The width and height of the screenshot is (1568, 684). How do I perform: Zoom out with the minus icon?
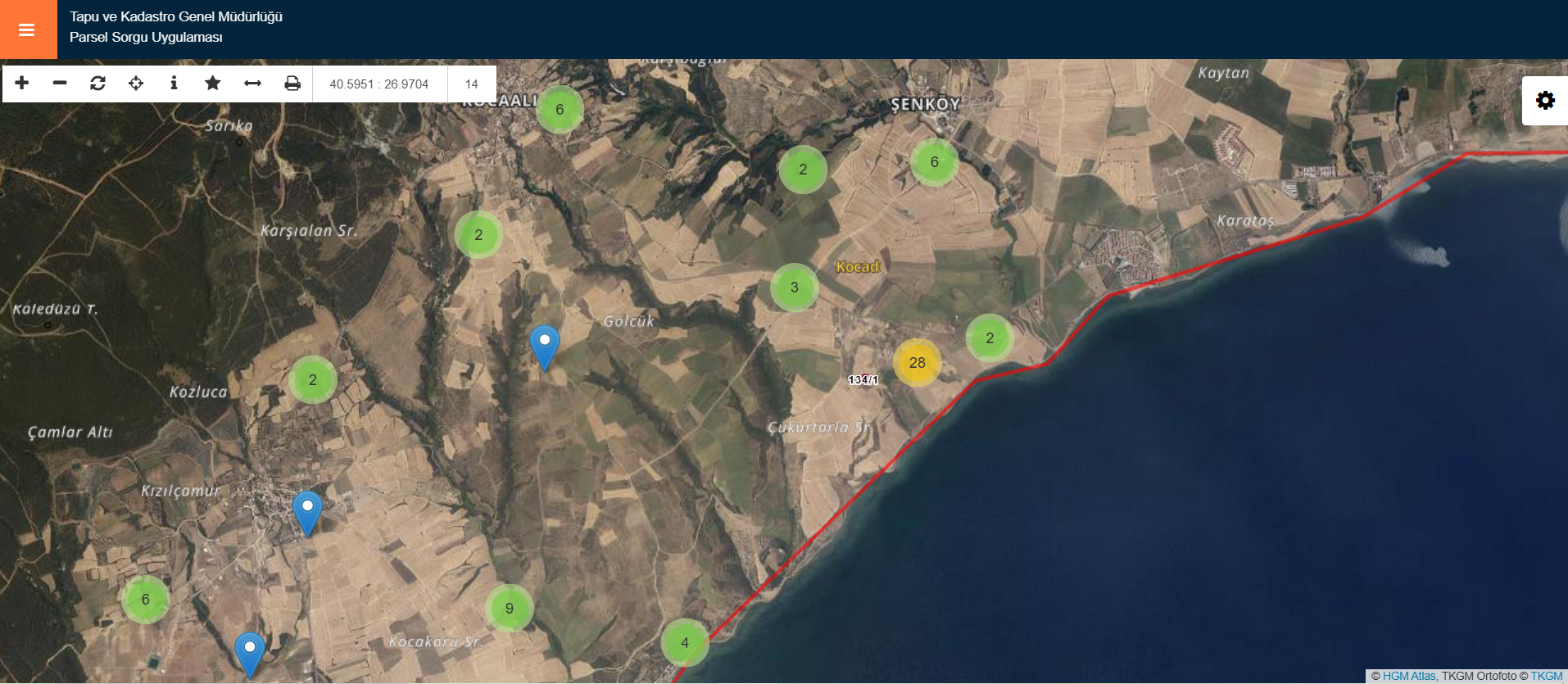[x=60, y=83]
